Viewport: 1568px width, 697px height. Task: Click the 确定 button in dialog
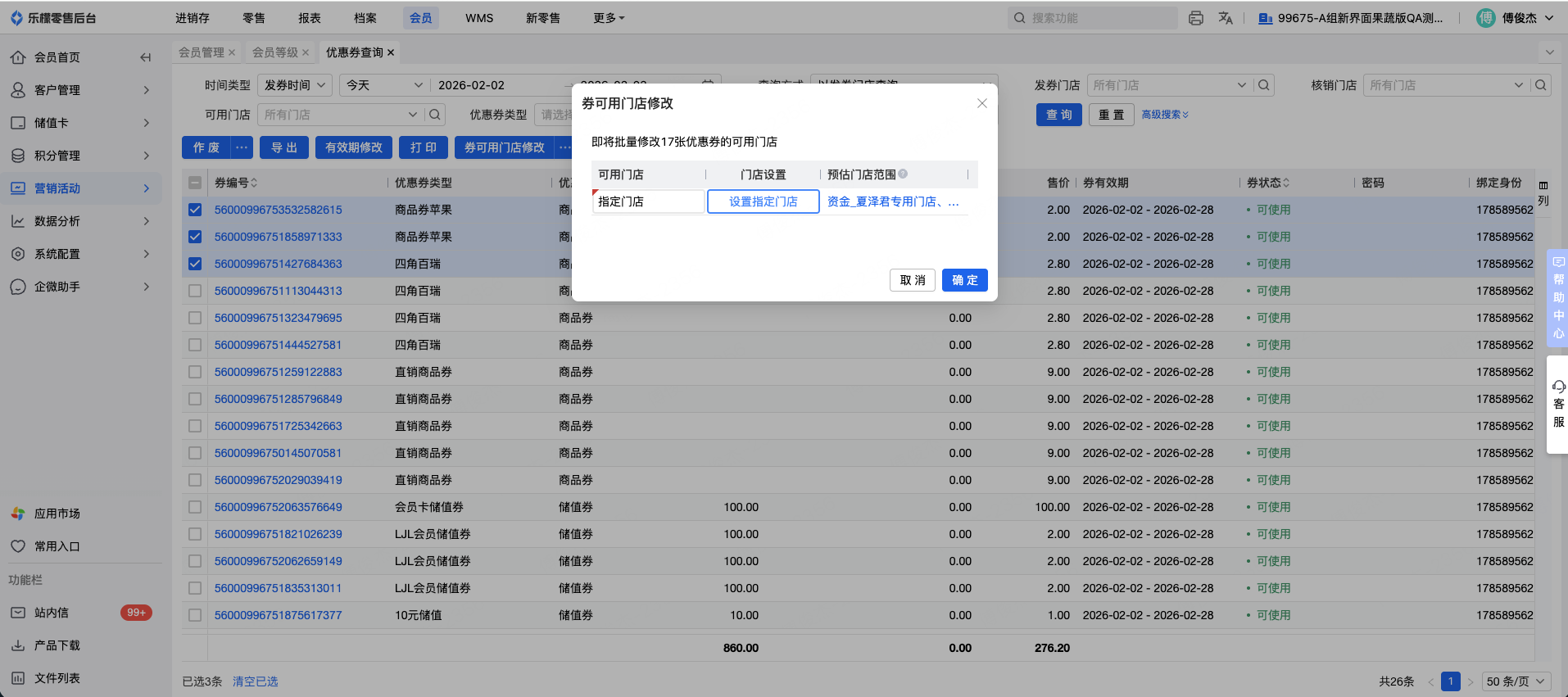click(964, 280)
